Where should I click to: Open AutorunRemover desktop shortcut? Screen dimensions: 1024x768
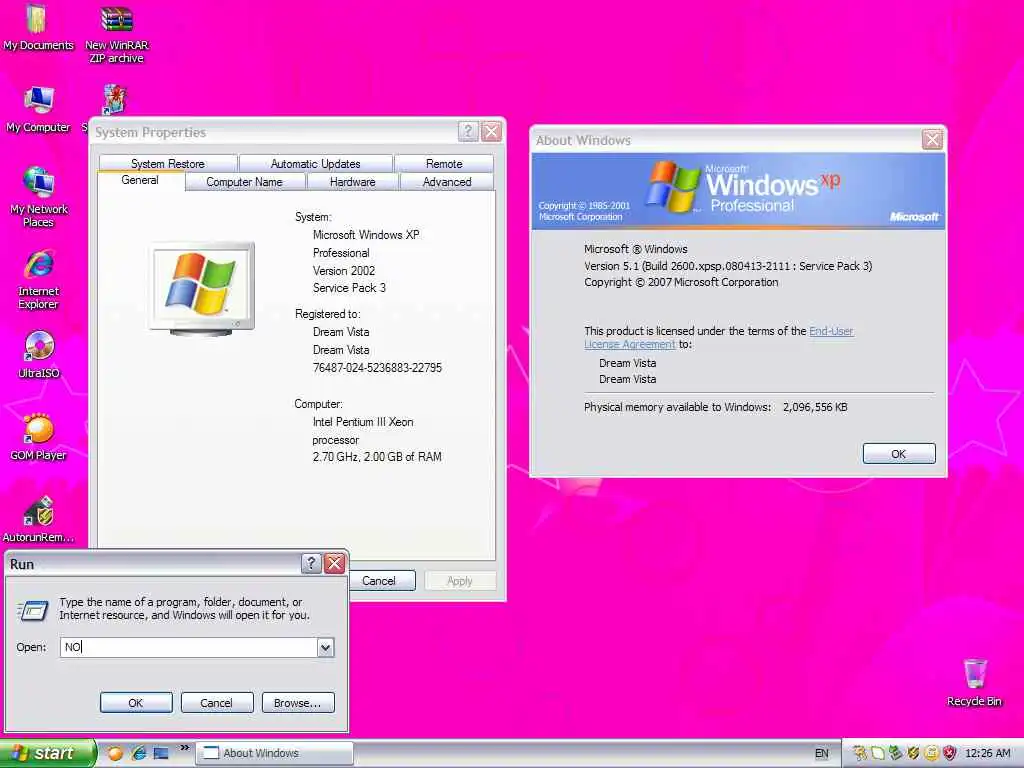tap(39, 520)
